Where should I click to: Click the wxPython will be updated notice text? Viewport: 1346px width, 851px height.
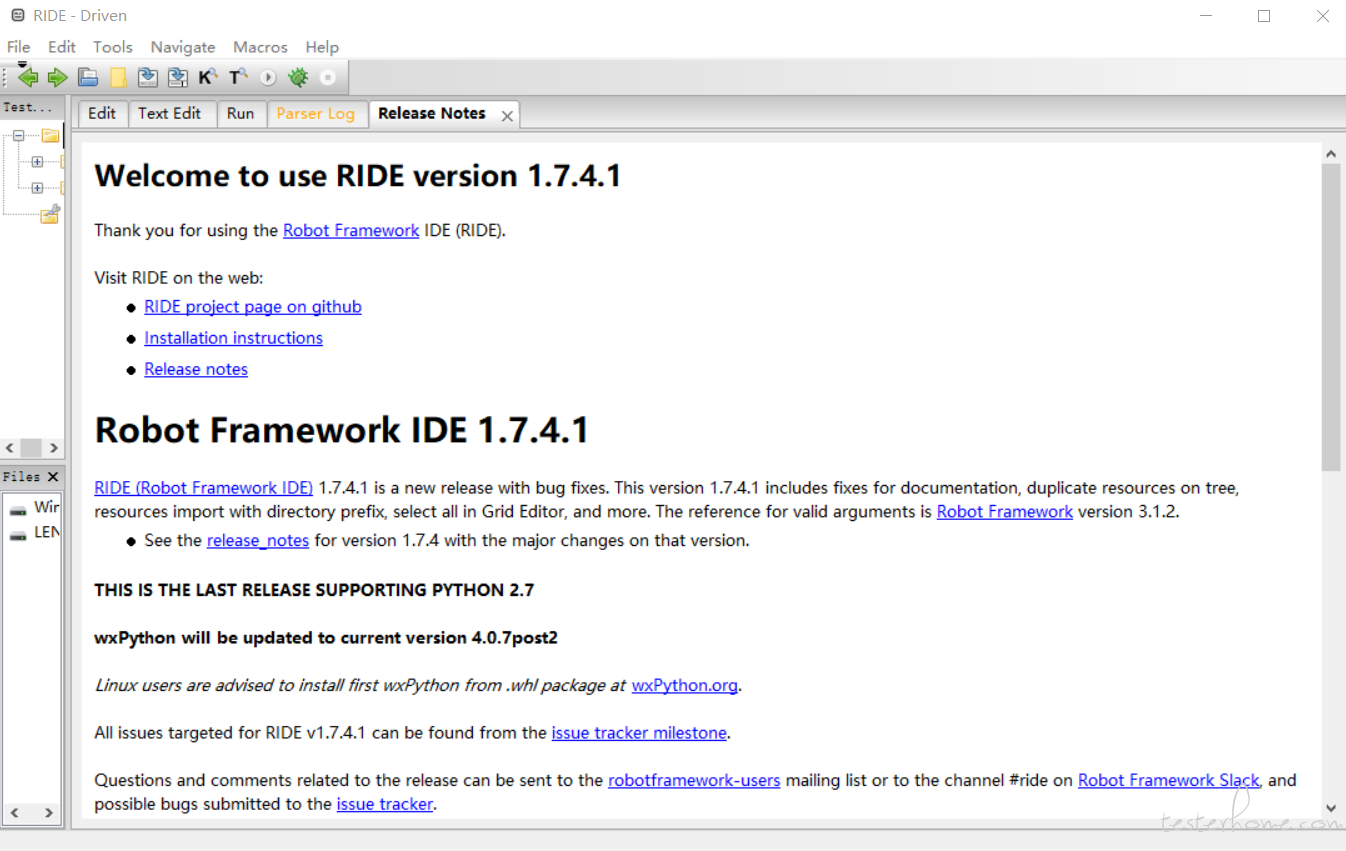click(325, 638)
